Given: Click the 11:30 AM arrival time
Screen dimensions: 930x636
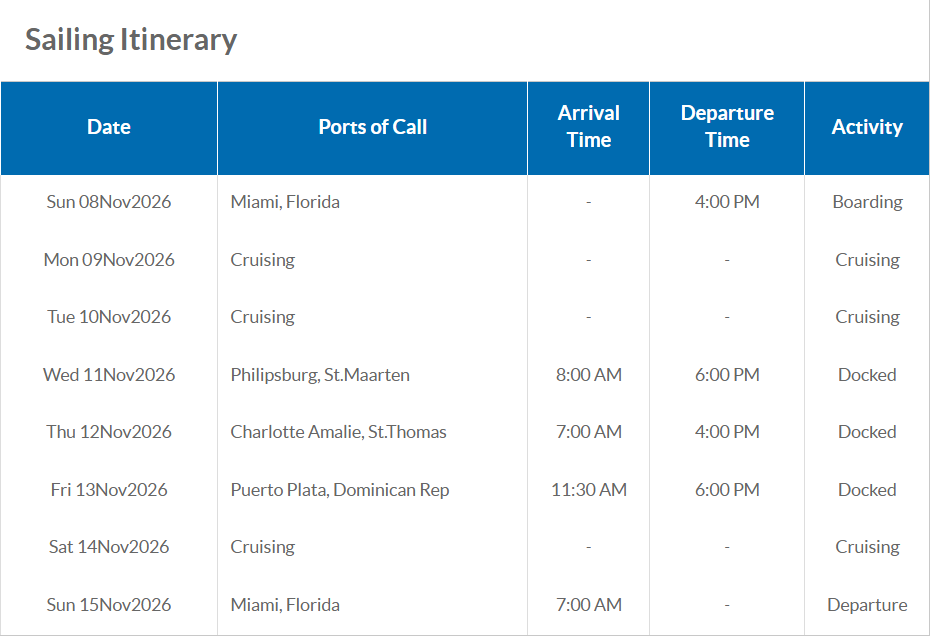Looking at the screenshot, I should pyautogui.click(x=589, y=490).
